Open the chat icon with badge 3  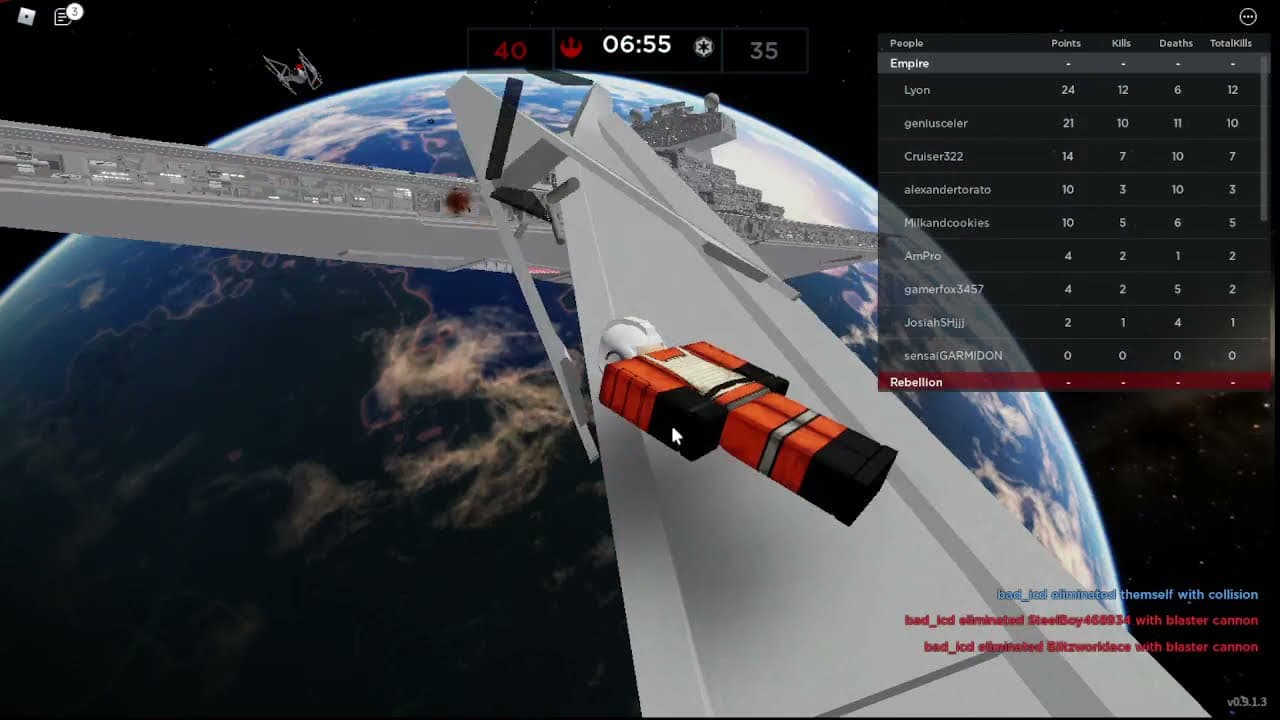pos(66,15)
